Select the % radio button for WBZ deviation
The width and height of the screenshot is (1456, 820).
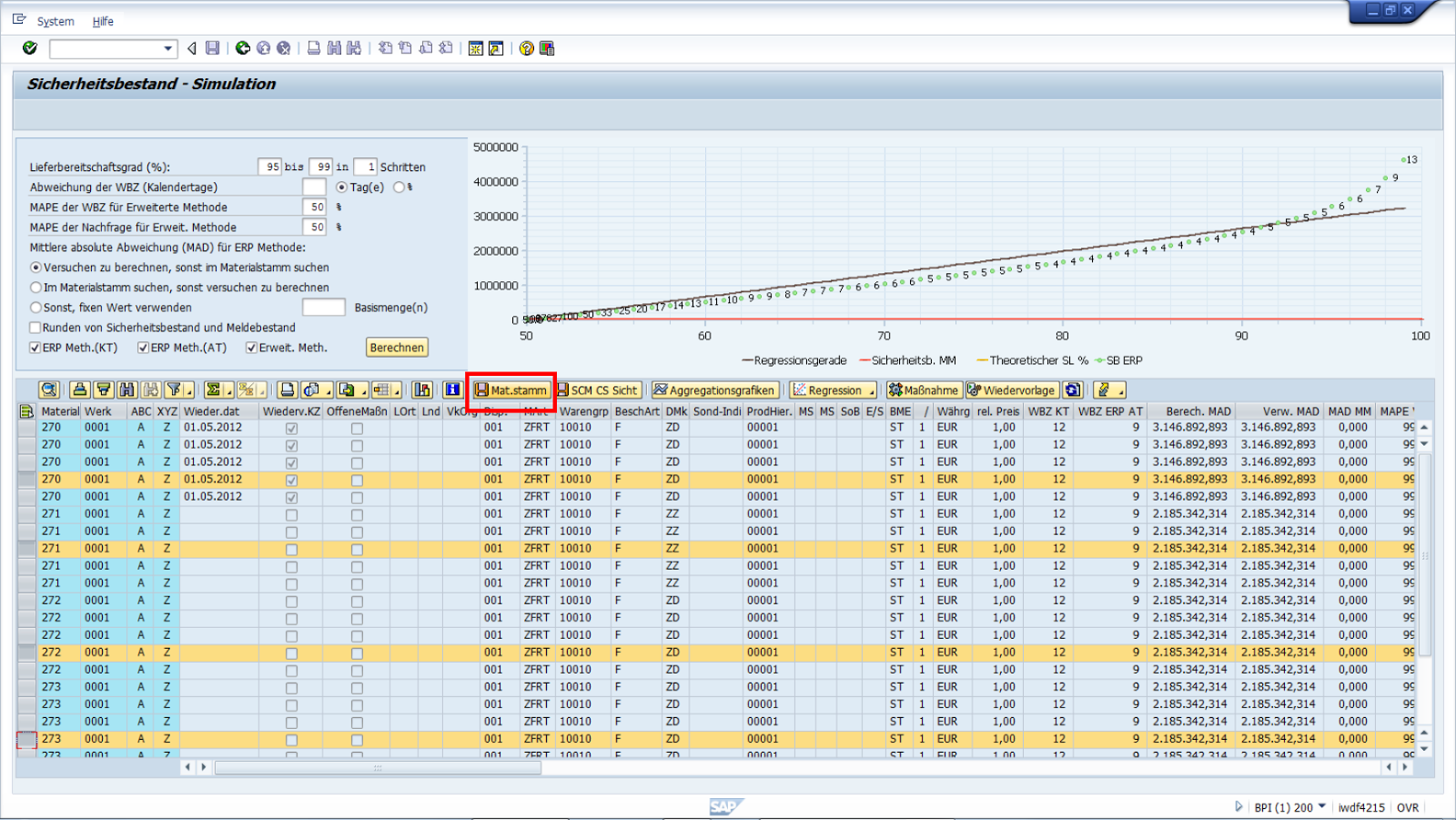(399, 187)
